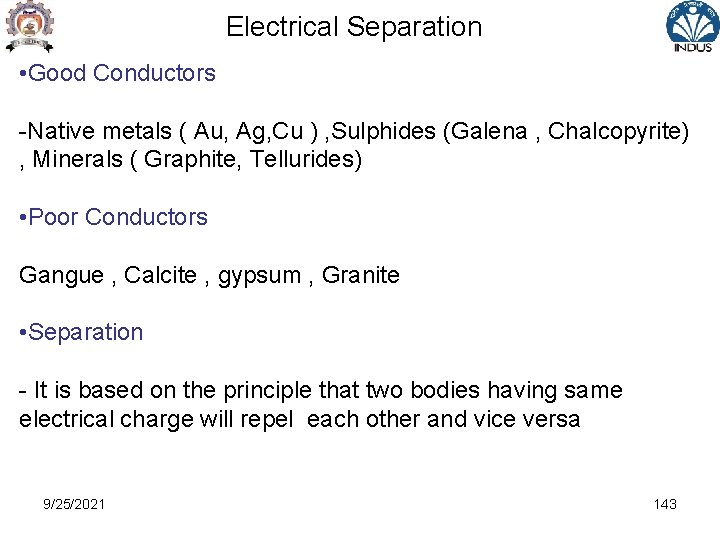
Task: Select the Electrical Separation title
Action: tap(354, 27)
